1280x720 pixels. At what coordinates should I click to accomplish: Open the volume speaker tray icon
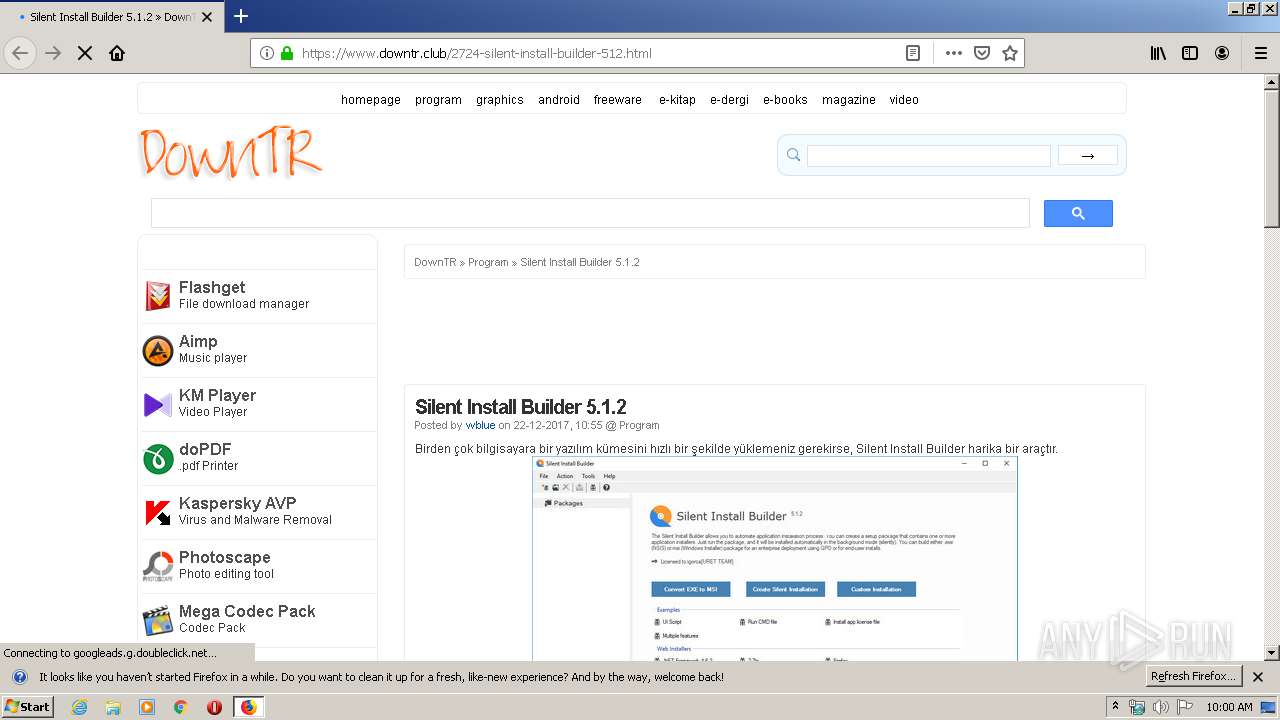(x=1161, y=707)
